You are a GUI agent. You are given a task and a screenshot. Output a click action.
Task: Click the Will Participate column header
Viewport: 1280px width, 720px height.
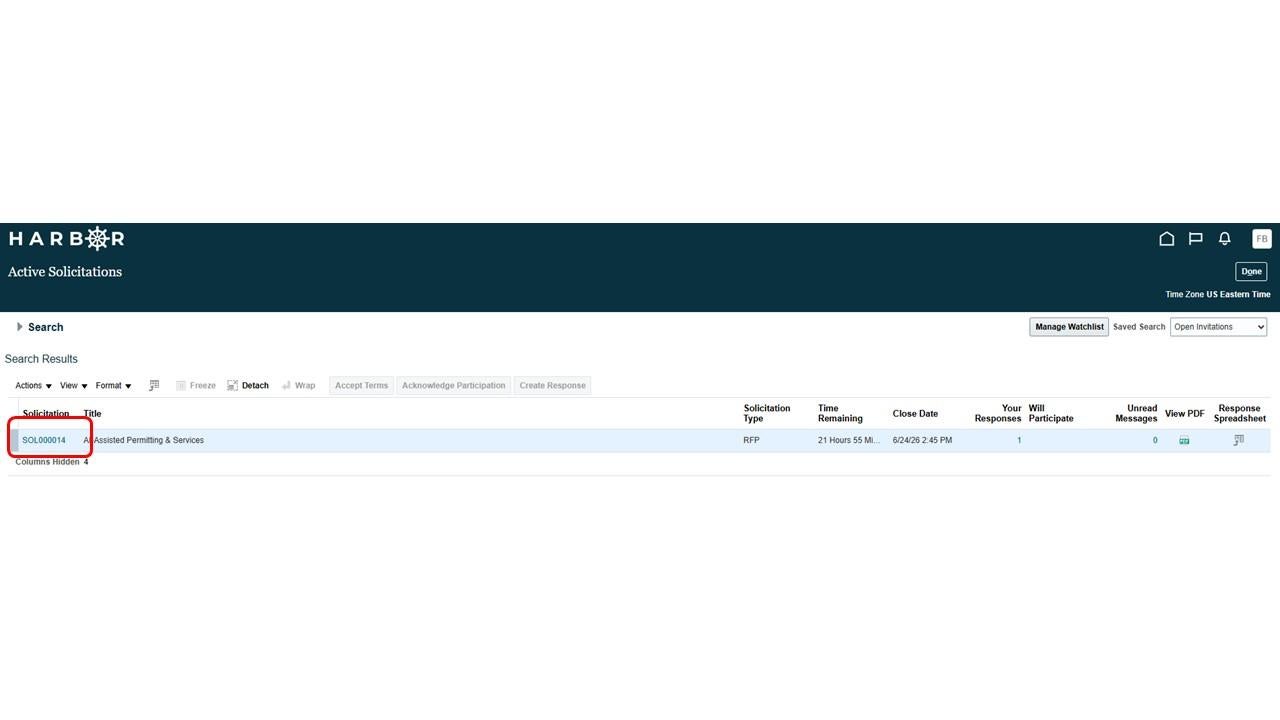[x=1051, y=413]
